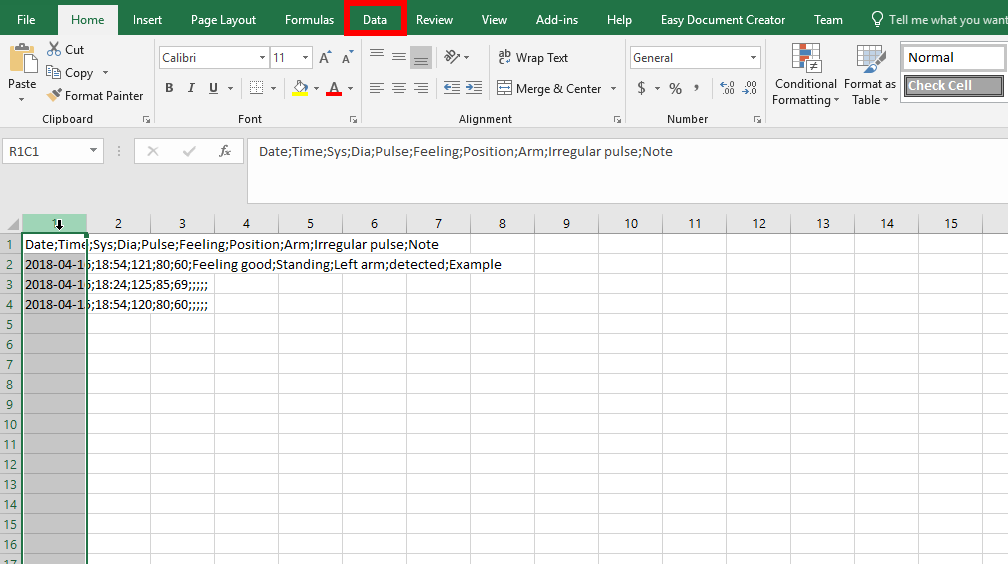1008x564 pixels.
Task: Click the Tell me lightbulb icon
Action: pos(877,19)
